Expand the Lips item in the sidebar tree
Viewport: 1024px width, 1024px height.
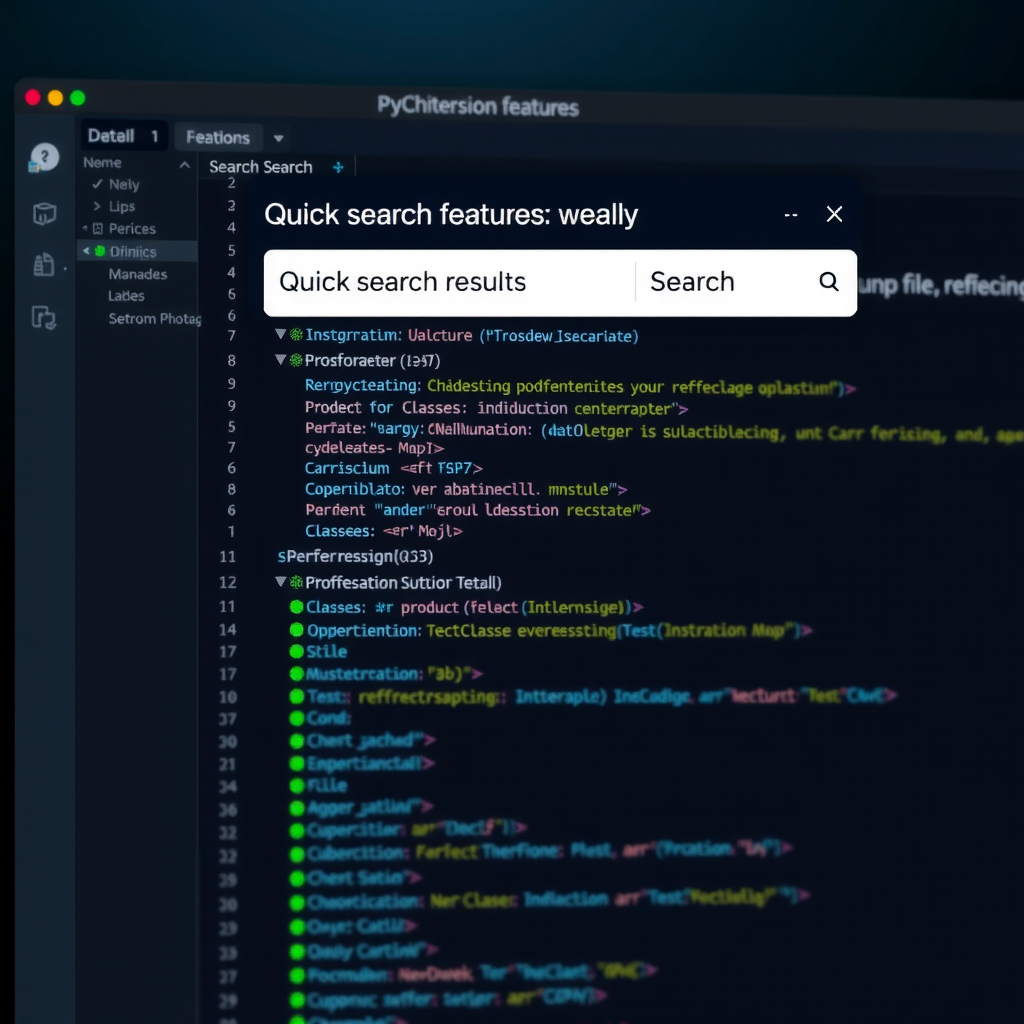[x=99, y=206]
